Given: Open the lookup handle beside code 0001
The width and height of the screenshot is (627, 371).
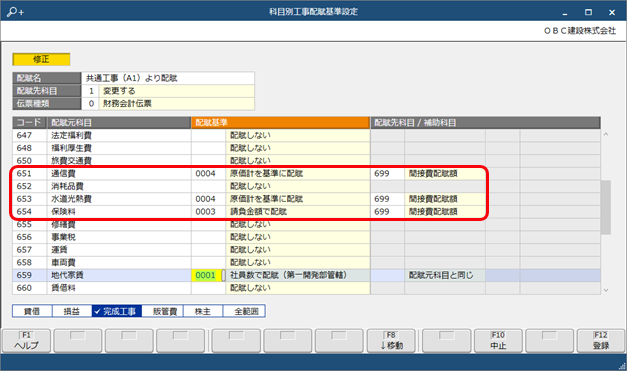Looking at the screenshot, I should pyautogui.click(x=224, y=275).
